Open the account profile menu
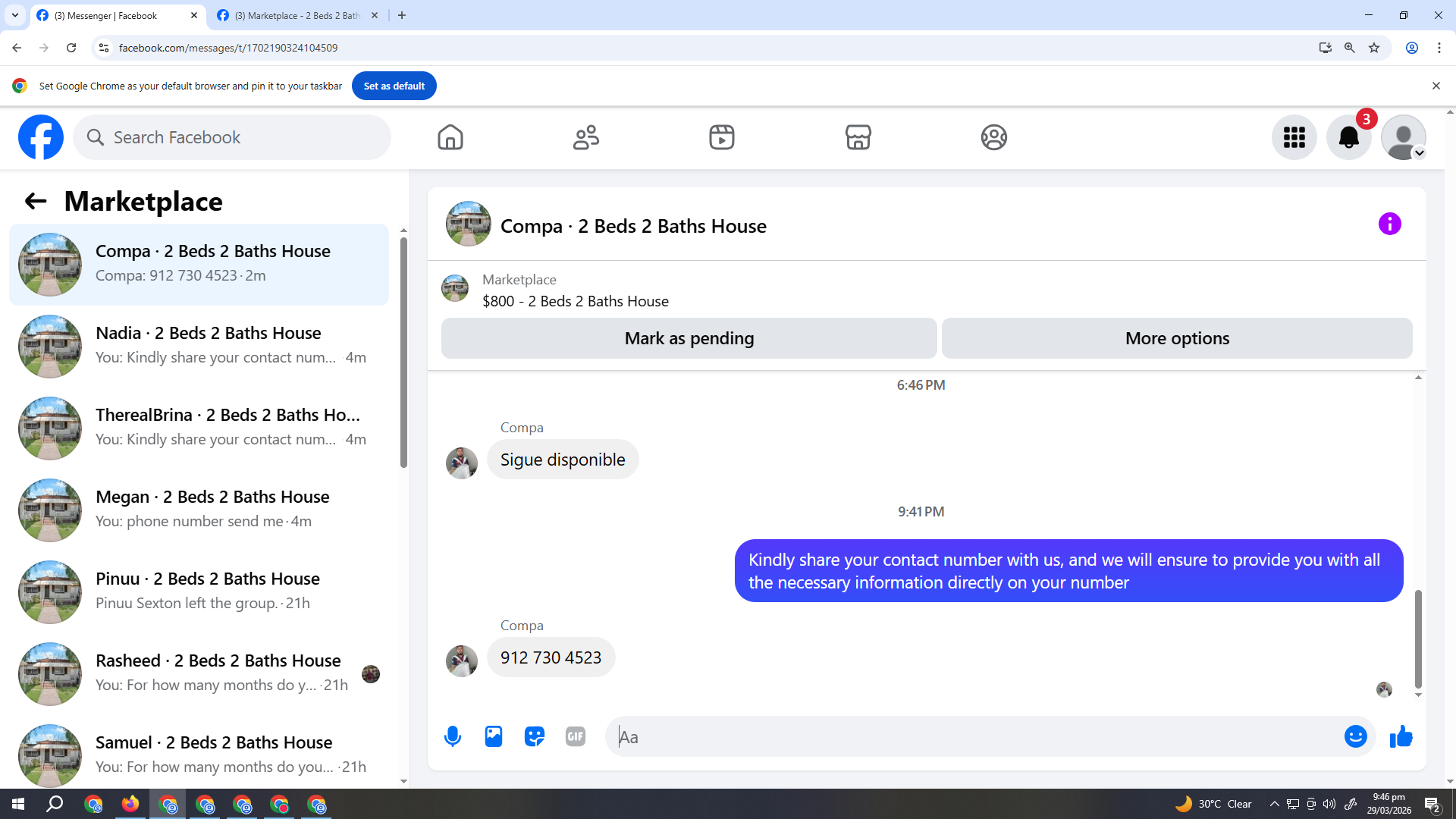 click(x=1404, y=137)
